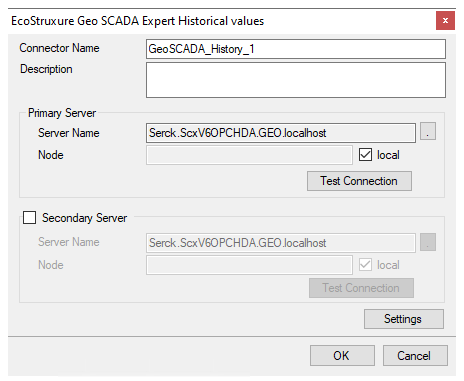Click the Description text box
The image size is (464, 381).
click(x=296, y=80)
